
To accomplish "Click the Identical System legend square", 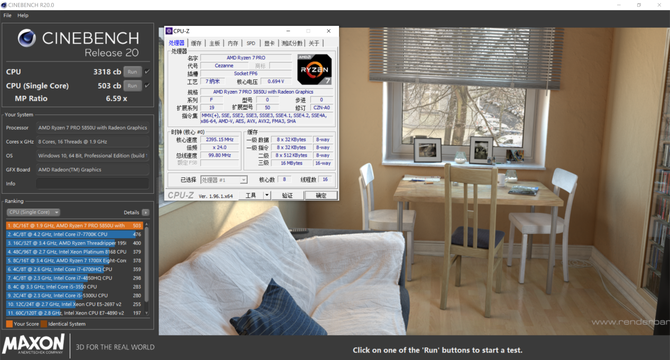I will click(x=44, y=324).
